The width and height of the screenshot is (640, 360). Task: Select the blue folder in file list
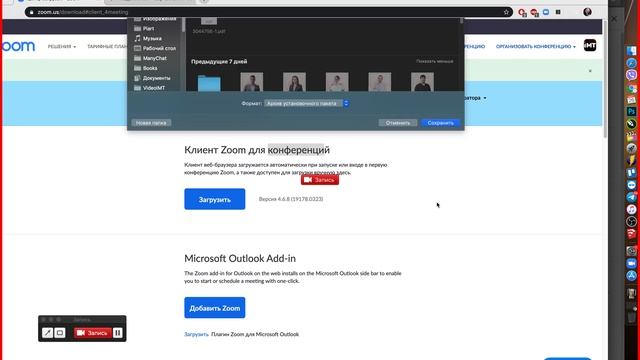(209, 83)
